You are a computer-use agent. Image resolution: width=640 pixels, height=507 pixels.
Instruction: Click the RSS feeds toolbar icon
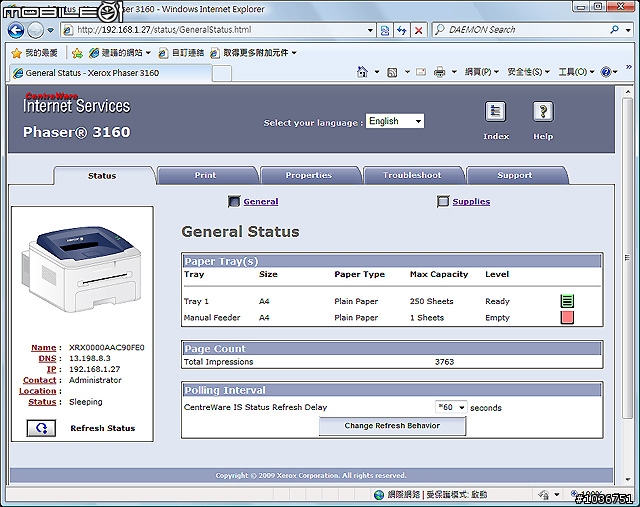coord(392,73)
